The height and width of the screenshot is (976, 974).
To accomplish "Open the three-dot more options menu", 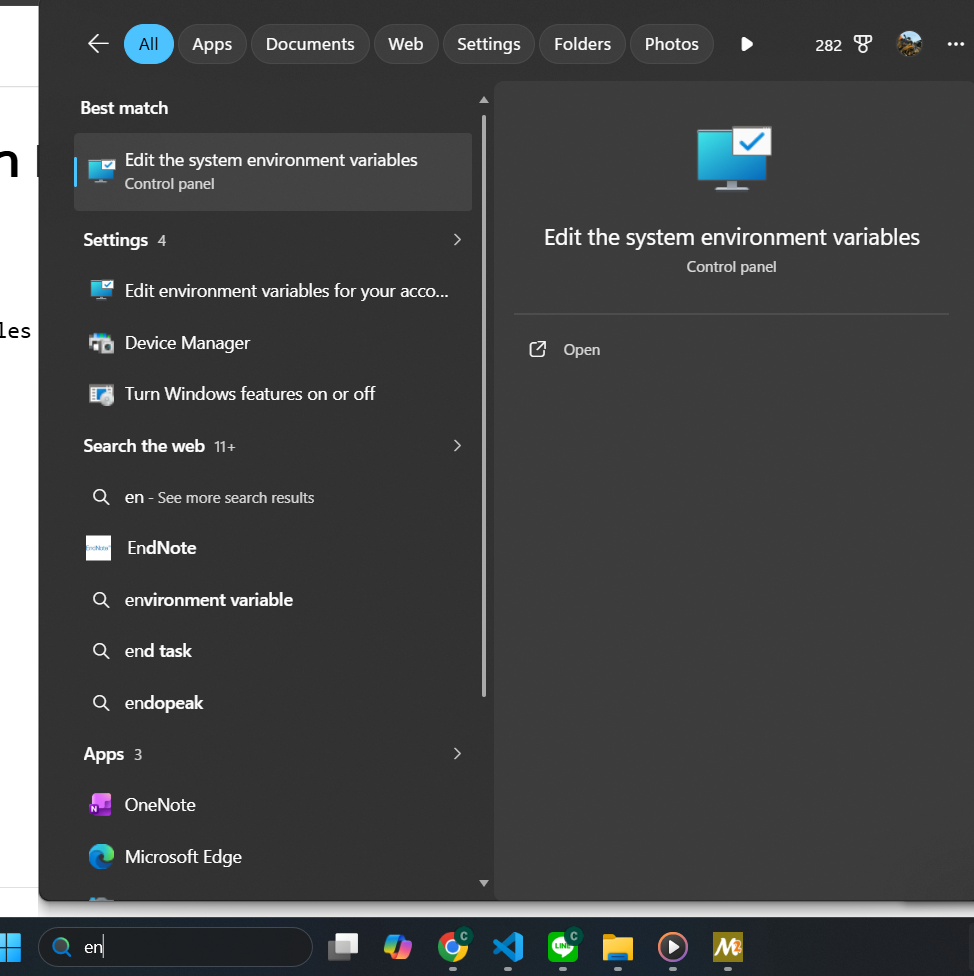I will [954, 44].
